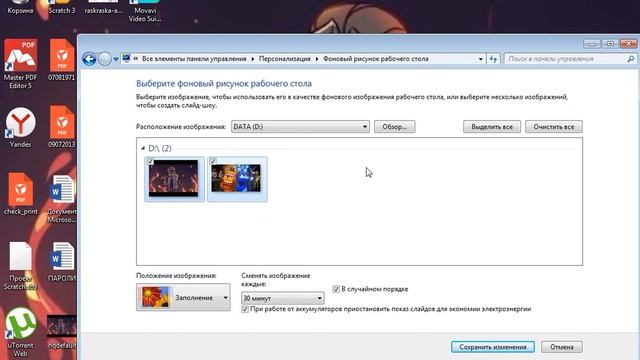640x360 pixels.
Task: Click Сохранить изменения button
Action: pyautogui.click(x=493, y=347)
